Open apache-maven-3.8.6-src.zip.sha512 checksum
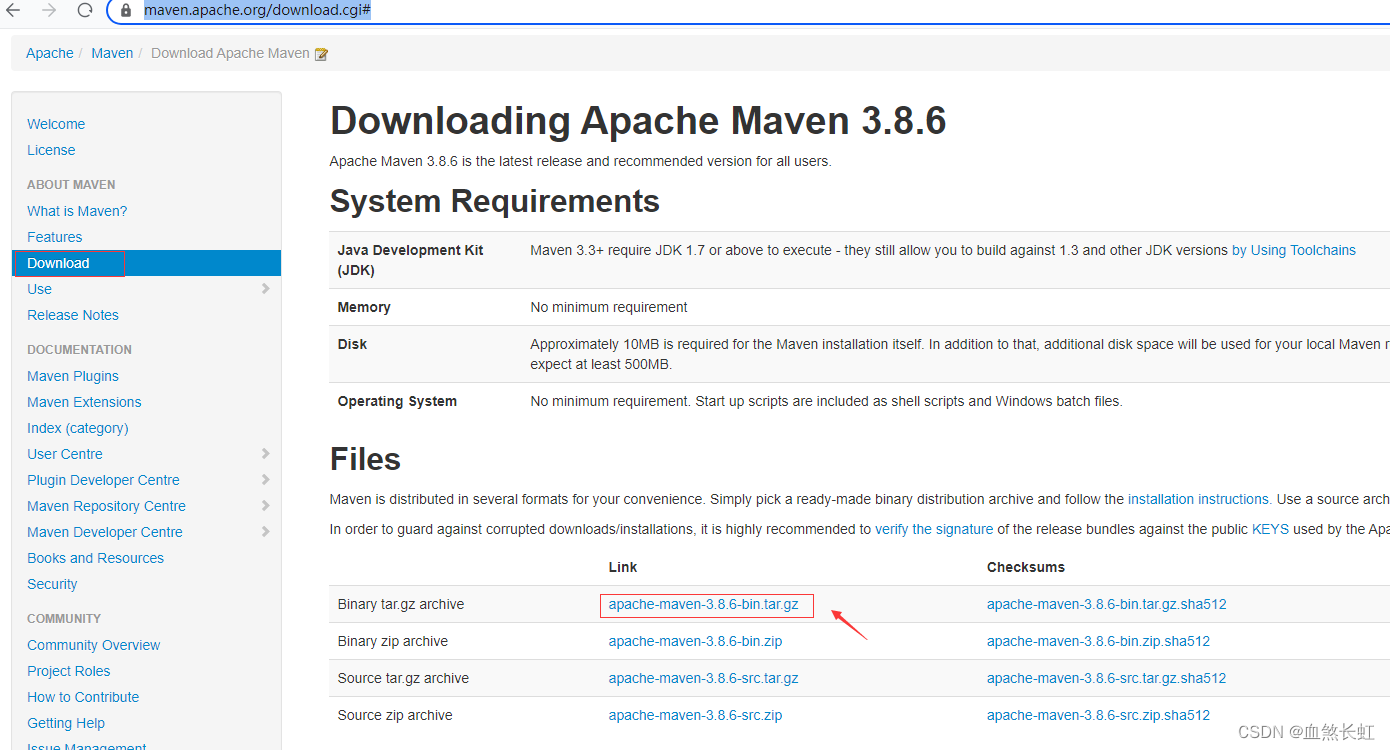 coord(1098,715)
